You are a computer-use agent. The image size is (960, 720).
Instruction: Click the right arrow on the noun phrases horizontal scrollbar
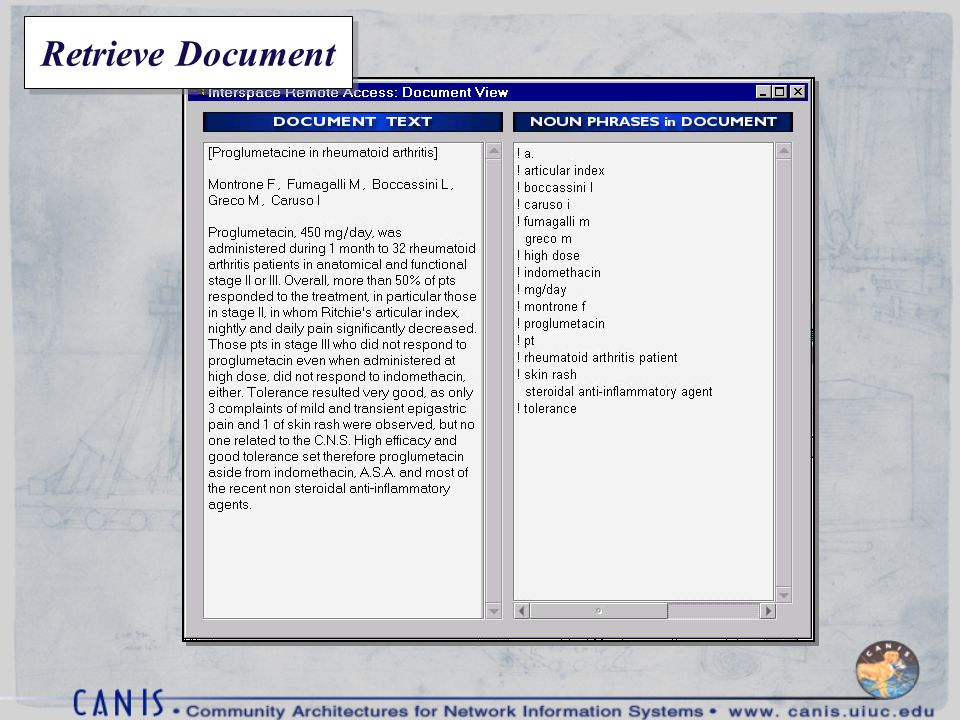[x=768, y=610]
